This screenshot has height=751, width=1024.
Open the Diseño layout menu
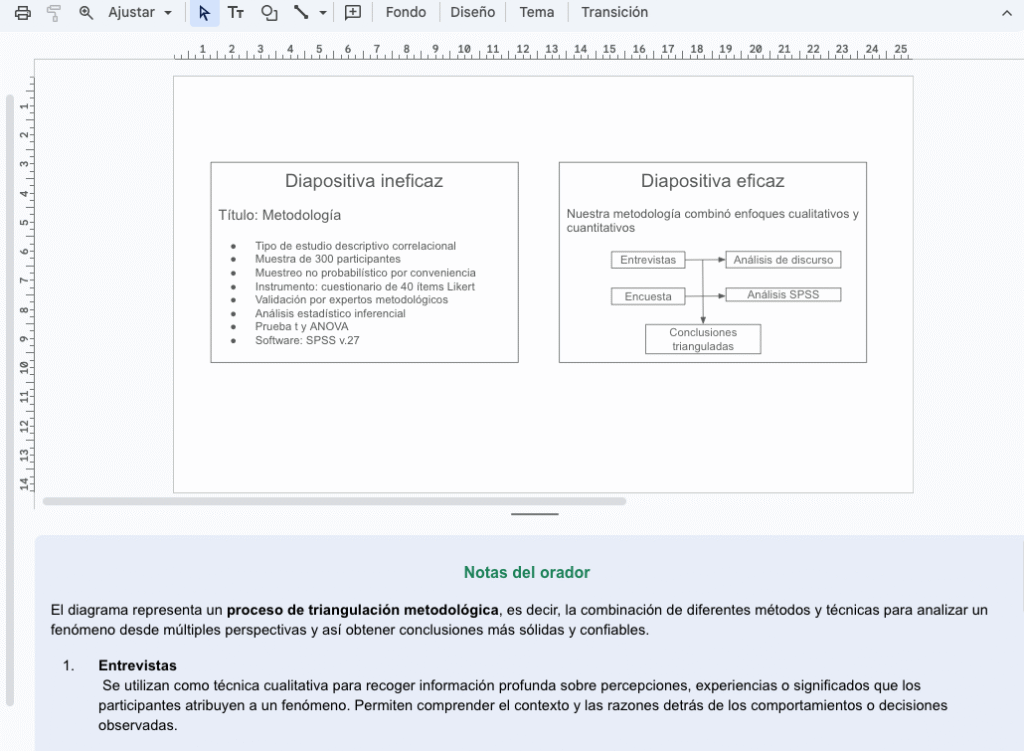click(x=472, y=13)
